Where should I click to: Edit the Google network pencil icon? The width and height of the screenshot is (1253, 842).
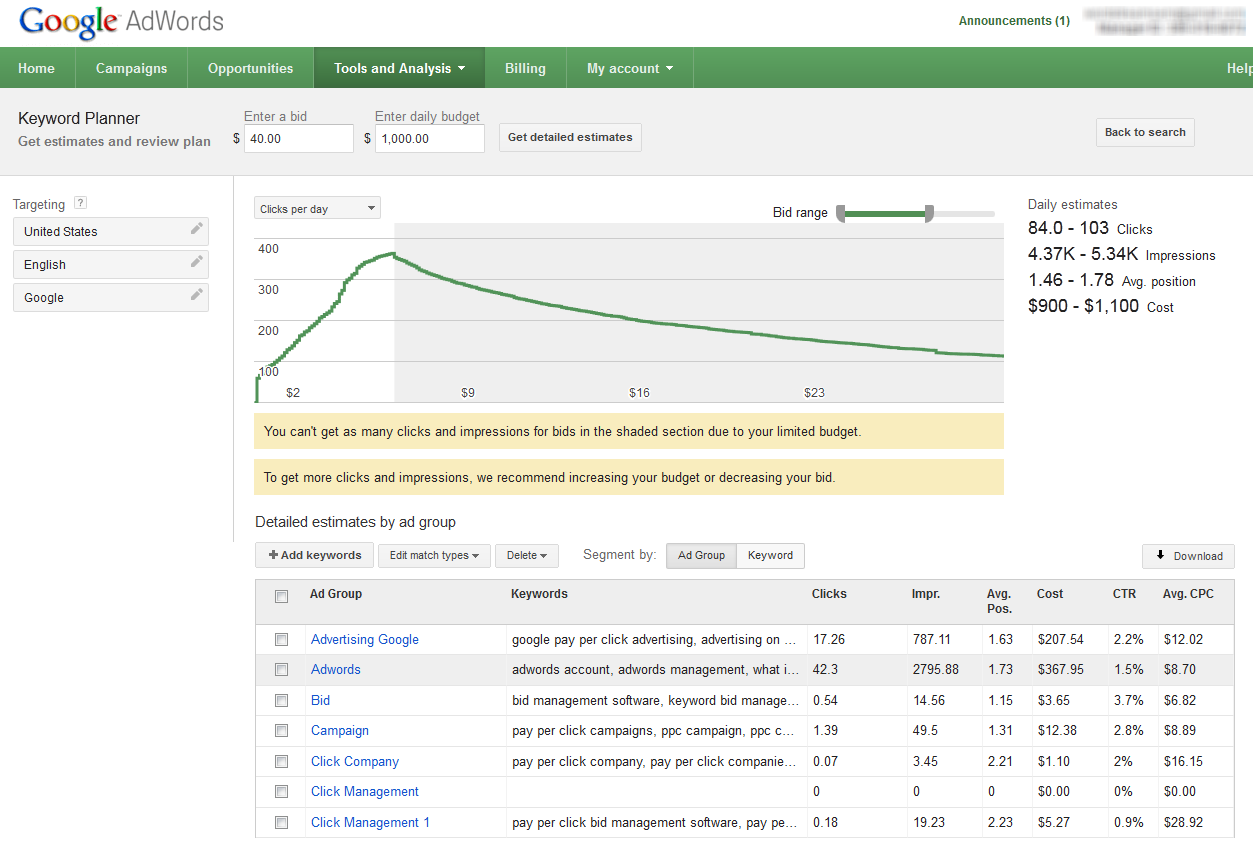pyautogui.click(x=197, y=295)
